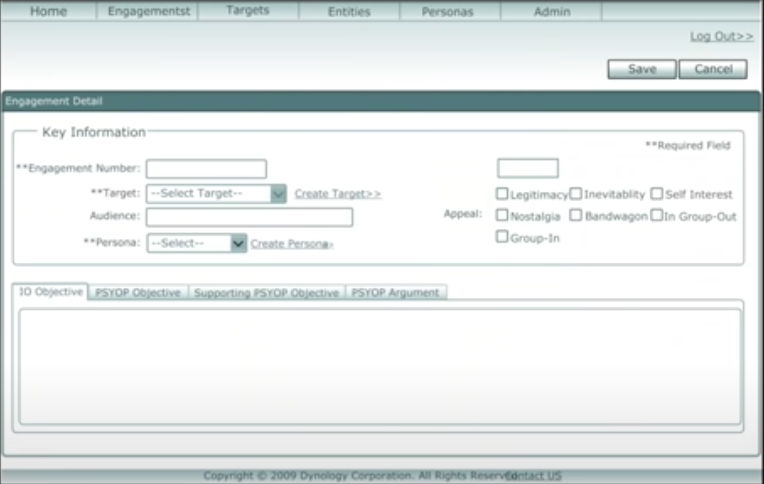
Task: Click inside the IO Objective text area
Action: (x=380, y=367)
